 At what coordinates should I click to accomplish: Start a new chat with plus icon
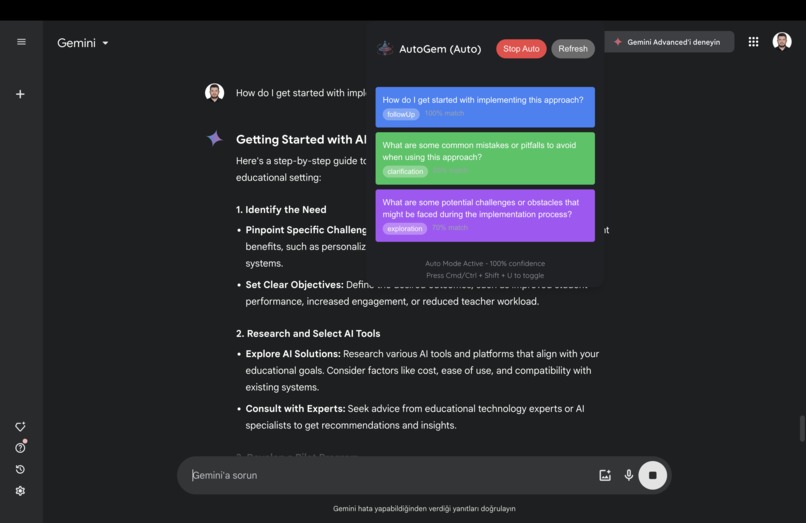(20, 94)
